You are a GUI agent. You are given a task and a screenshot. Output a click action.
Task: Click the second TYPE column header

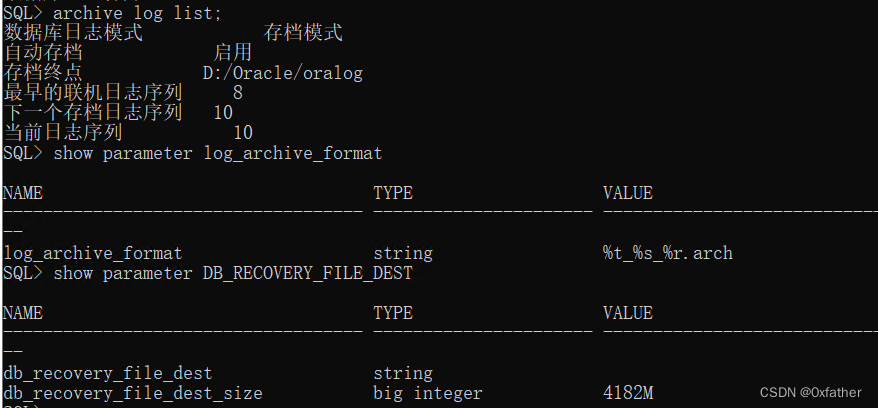click(x=393, y=313)
